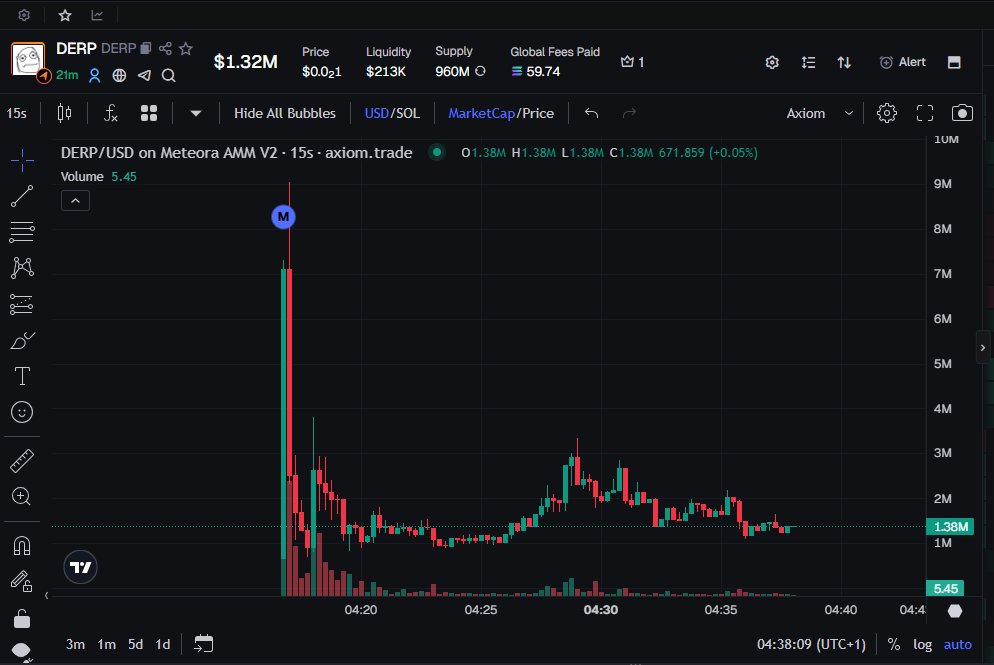Toggle the panel layout icon
The width and height of the screenshot is (994, 665).
coord(954,62)
